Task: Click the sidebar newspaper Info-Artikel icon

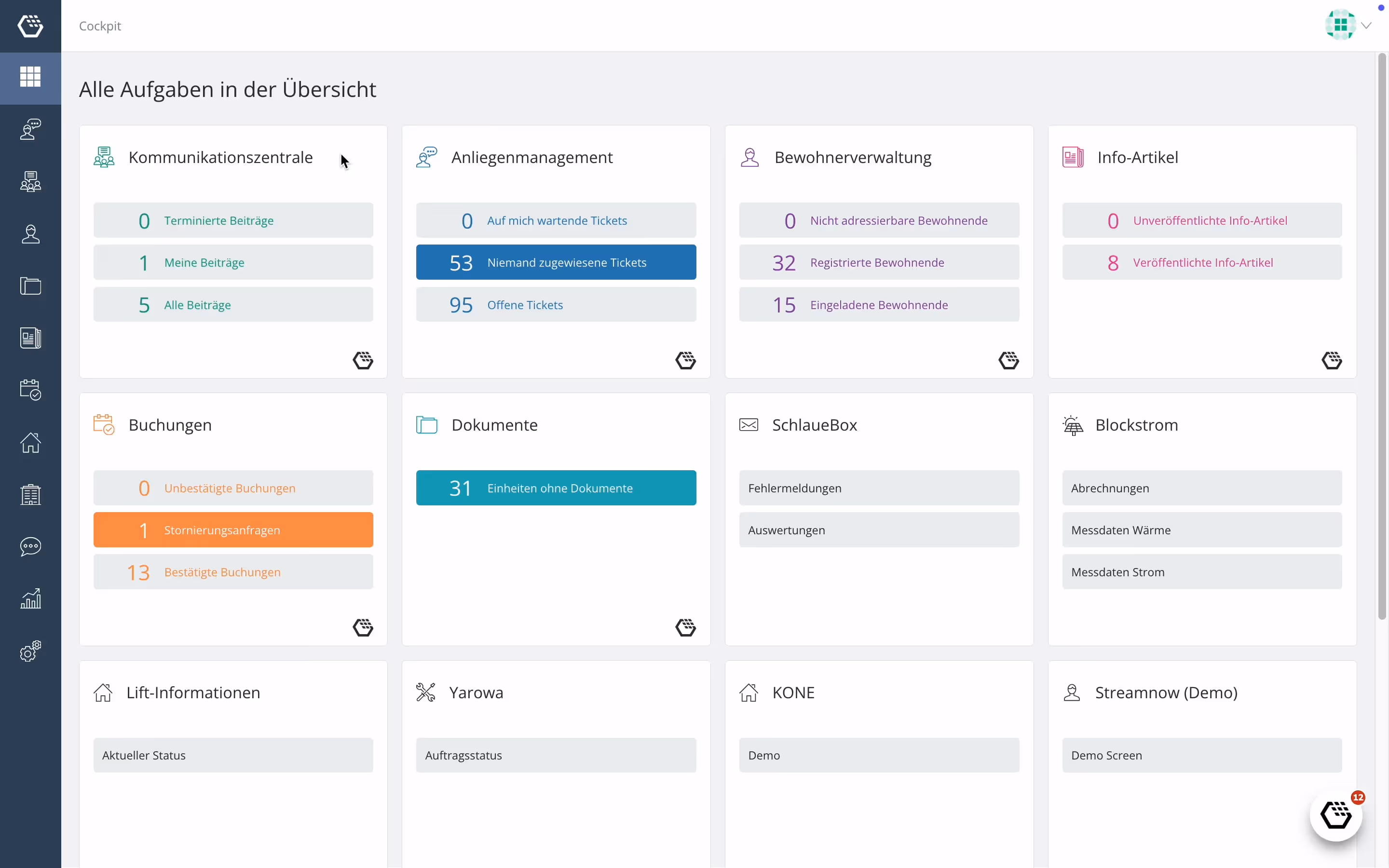Action: (30, 338)
